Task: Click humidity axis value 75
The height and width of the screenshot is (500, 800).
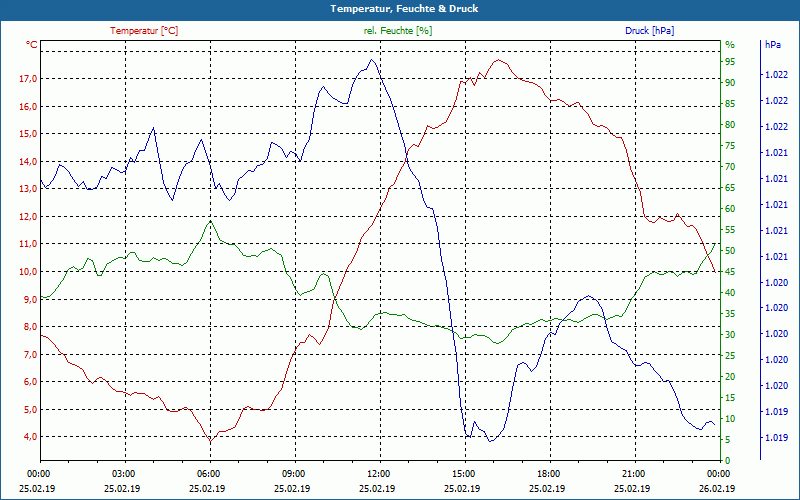Action: 730,146
